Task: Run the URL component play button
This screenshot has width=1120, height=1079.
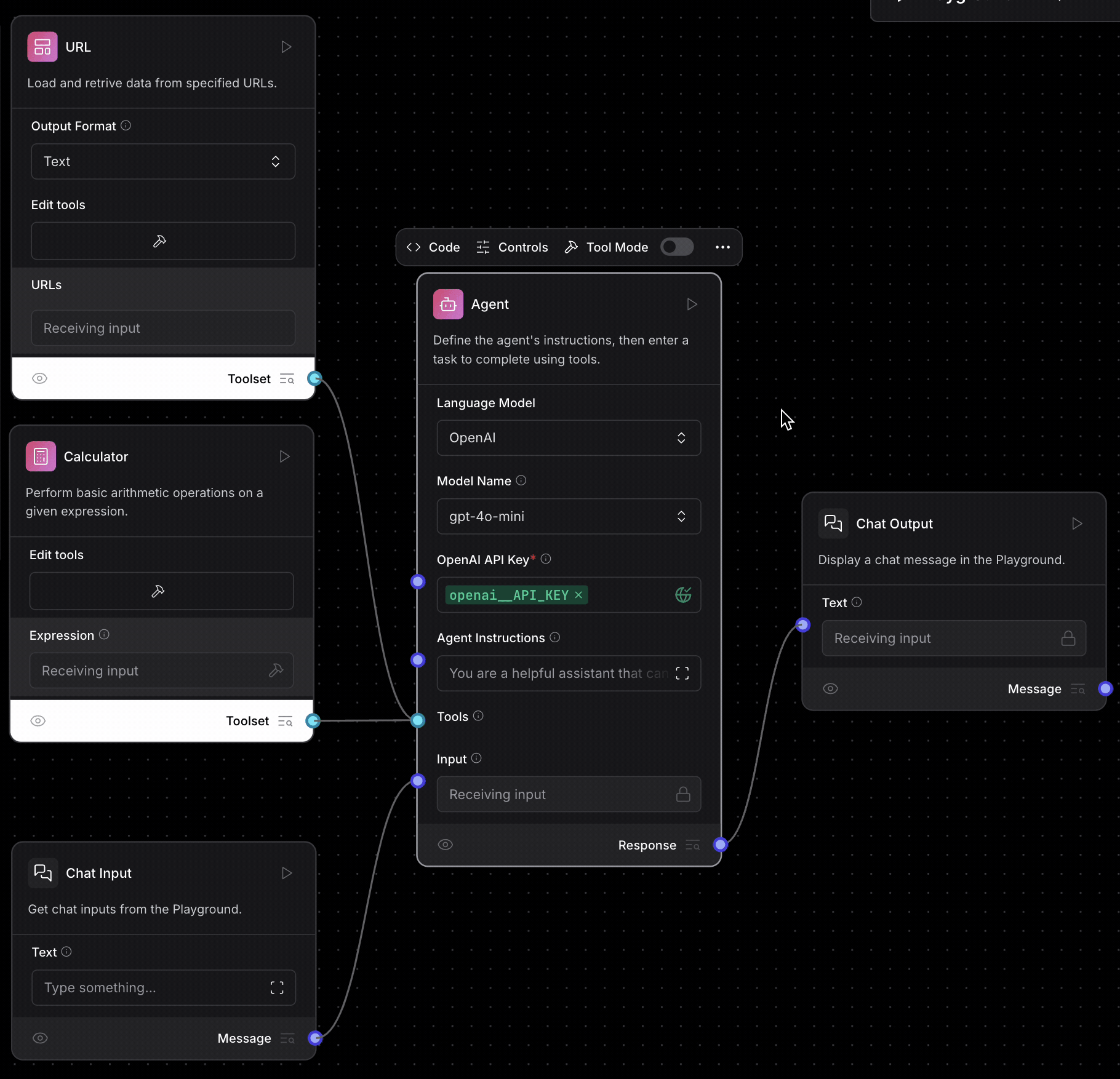Action: coord(286,47)
